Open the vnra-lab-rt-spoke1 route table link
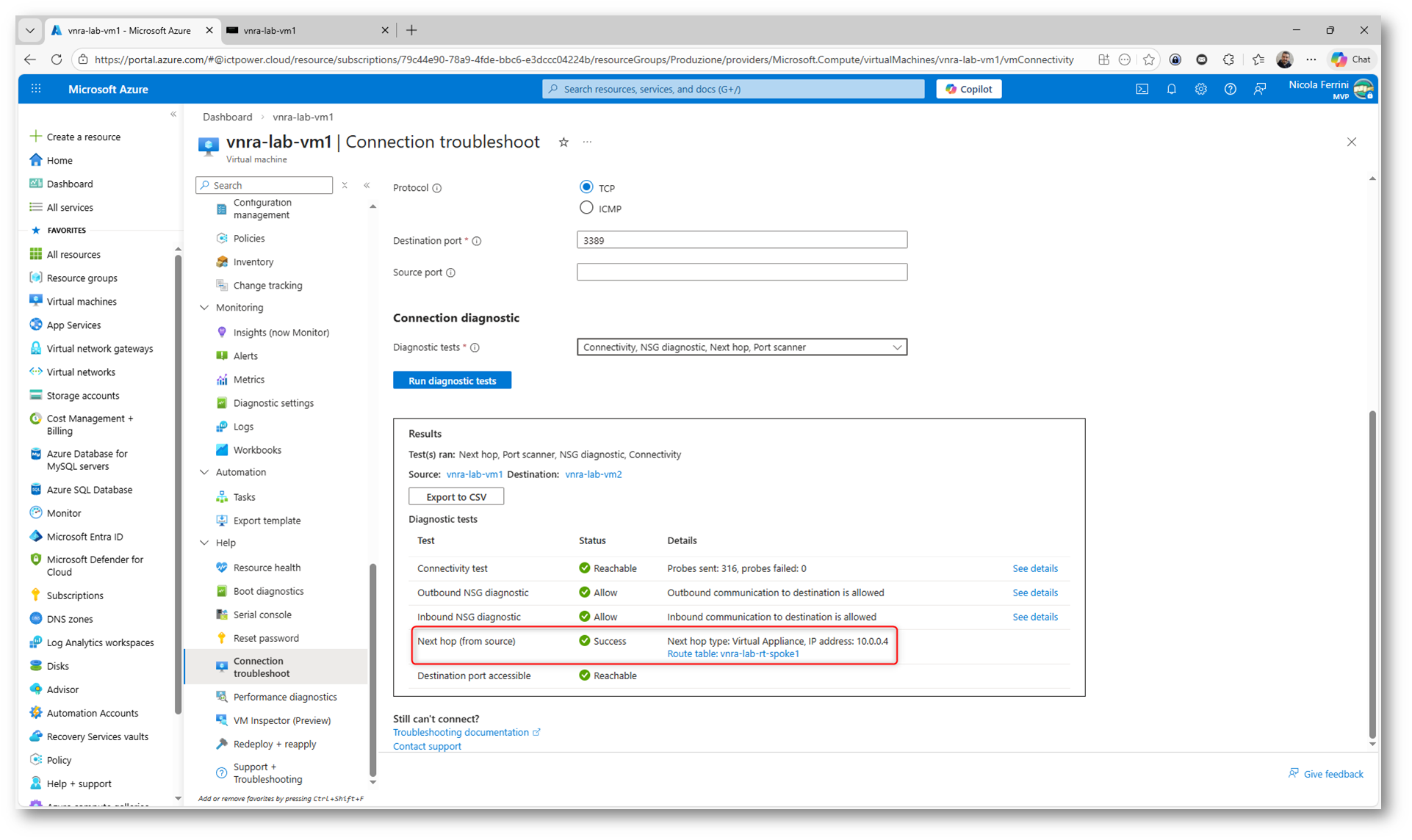 coord(759,653)
